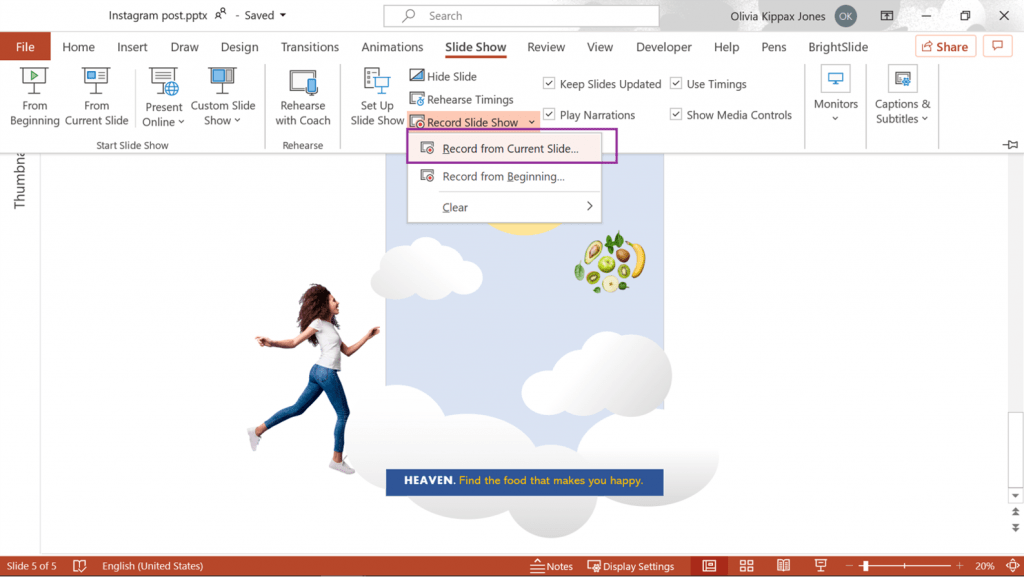
Task: Click spell check book icon
Action: pos(79,566)
